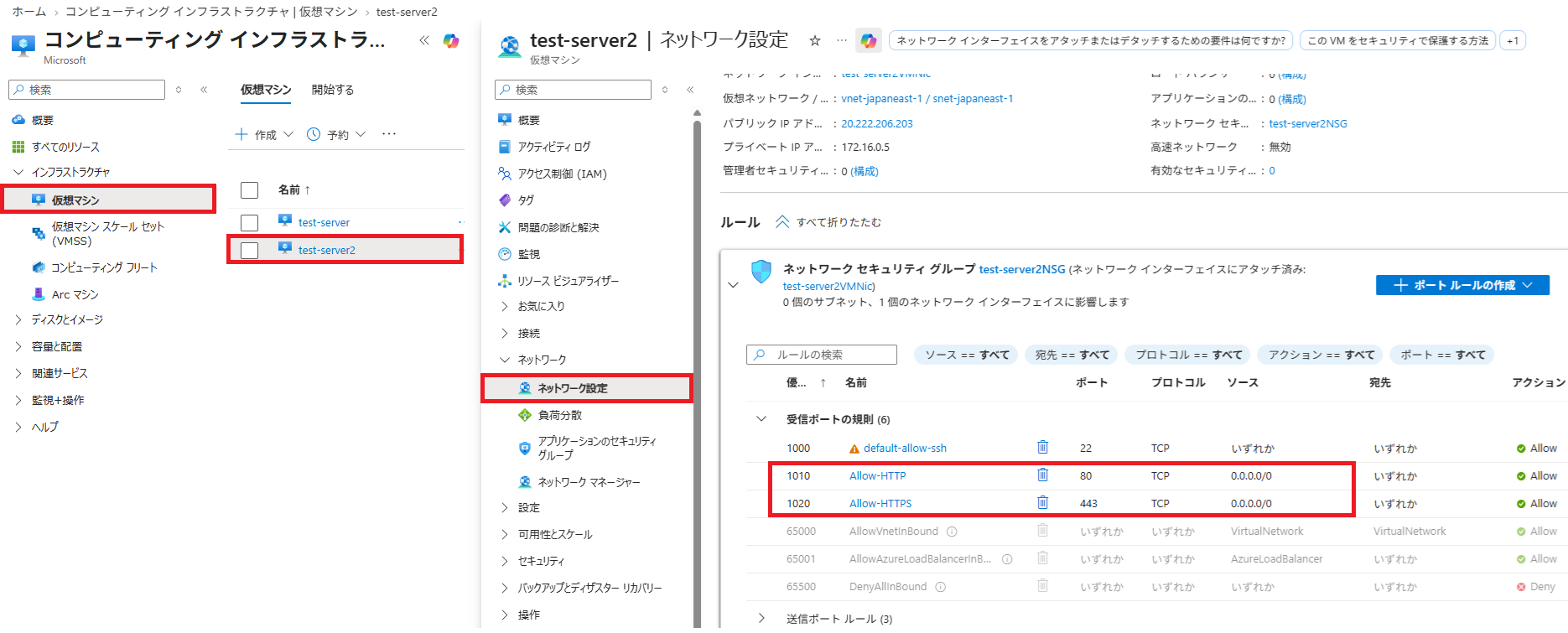The height and width of the screenshot is (633, 1568).
Task: Switch to the 開始する tab
Action: [x=333, y=90]
